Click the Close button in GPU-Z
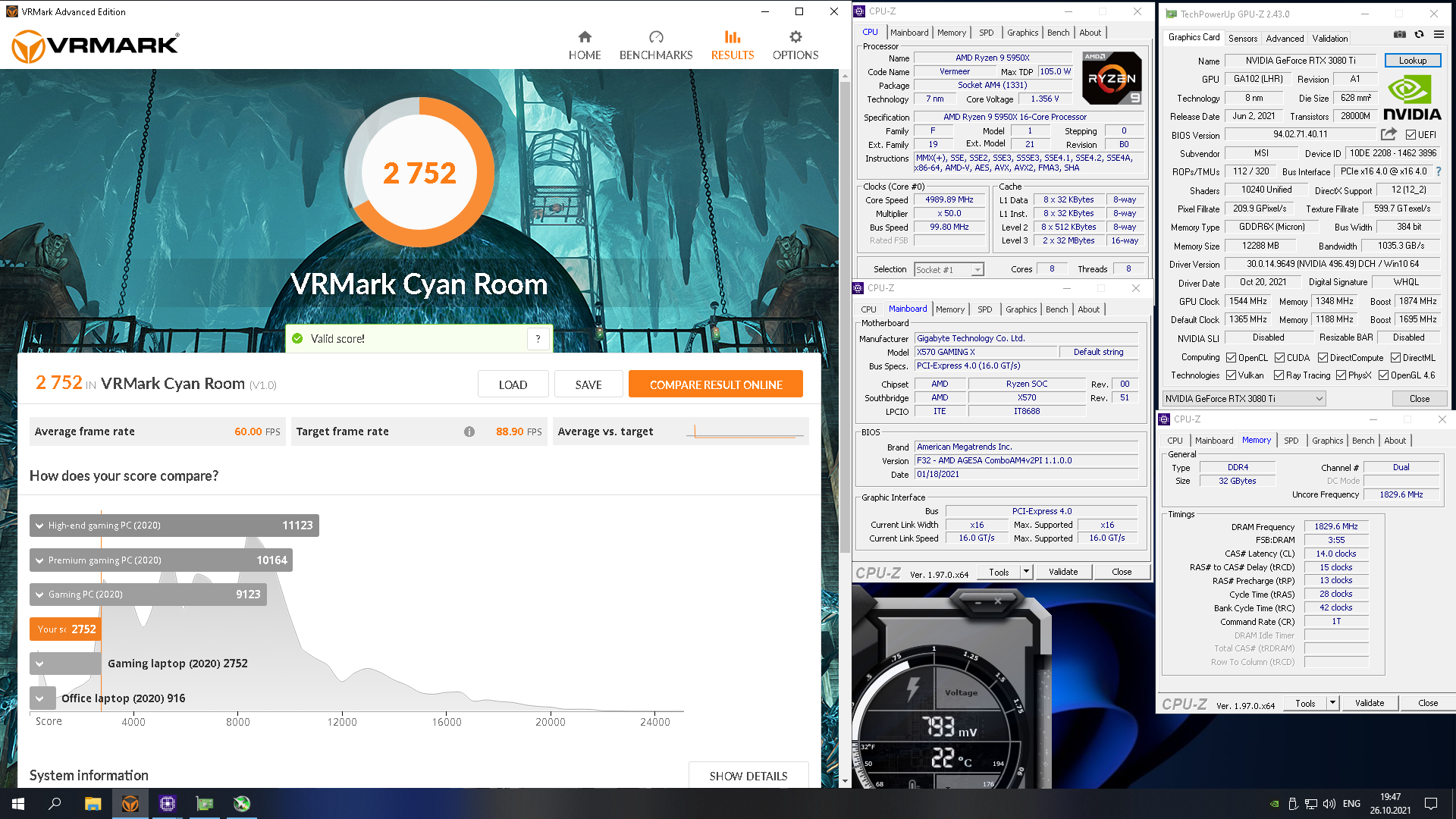 point(1419,399)
